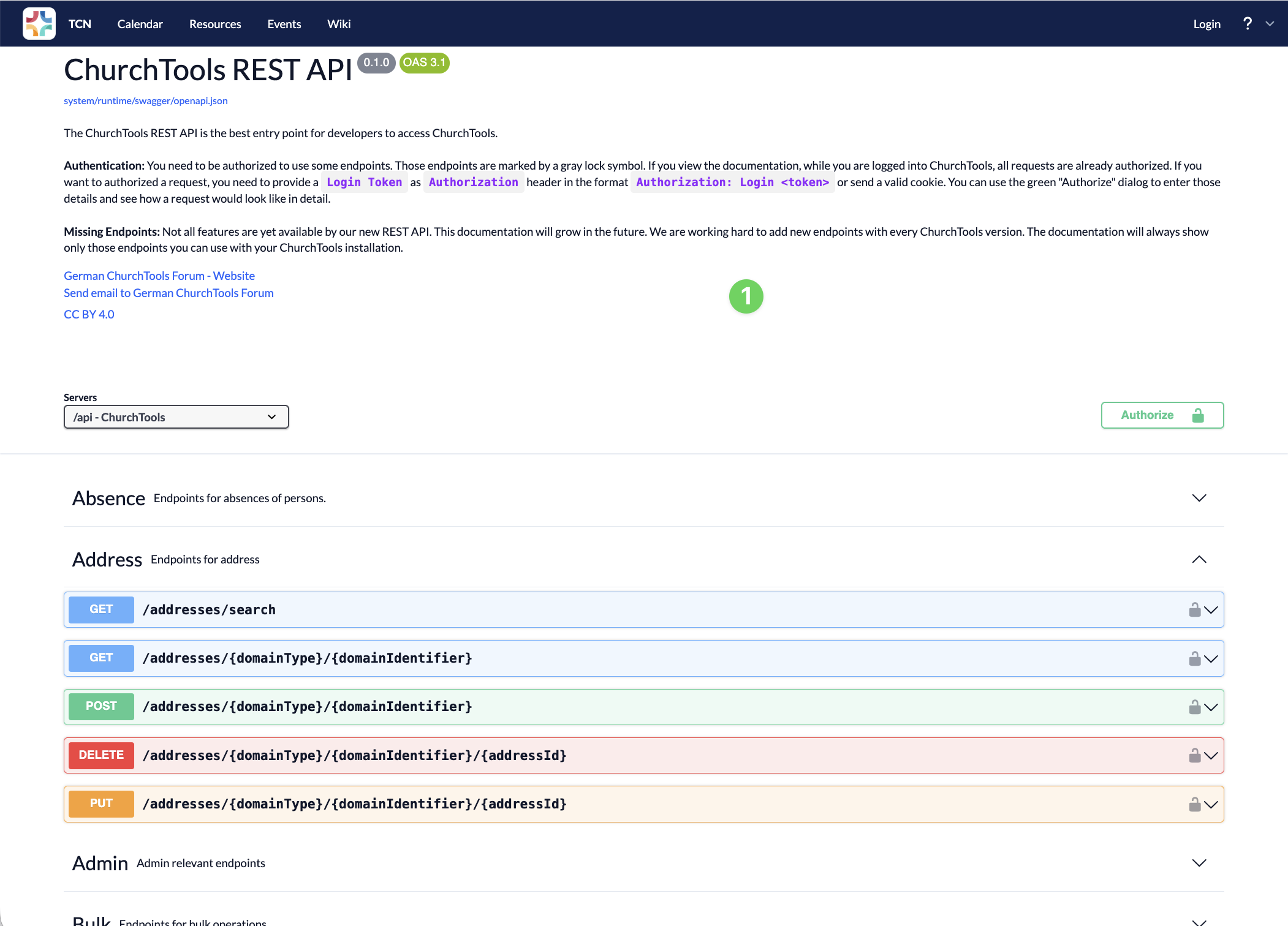Image resolution: width=1288 pixels, height=926 pixels.
Task: Click the orange PUT method badge
Action: point(101,804)
